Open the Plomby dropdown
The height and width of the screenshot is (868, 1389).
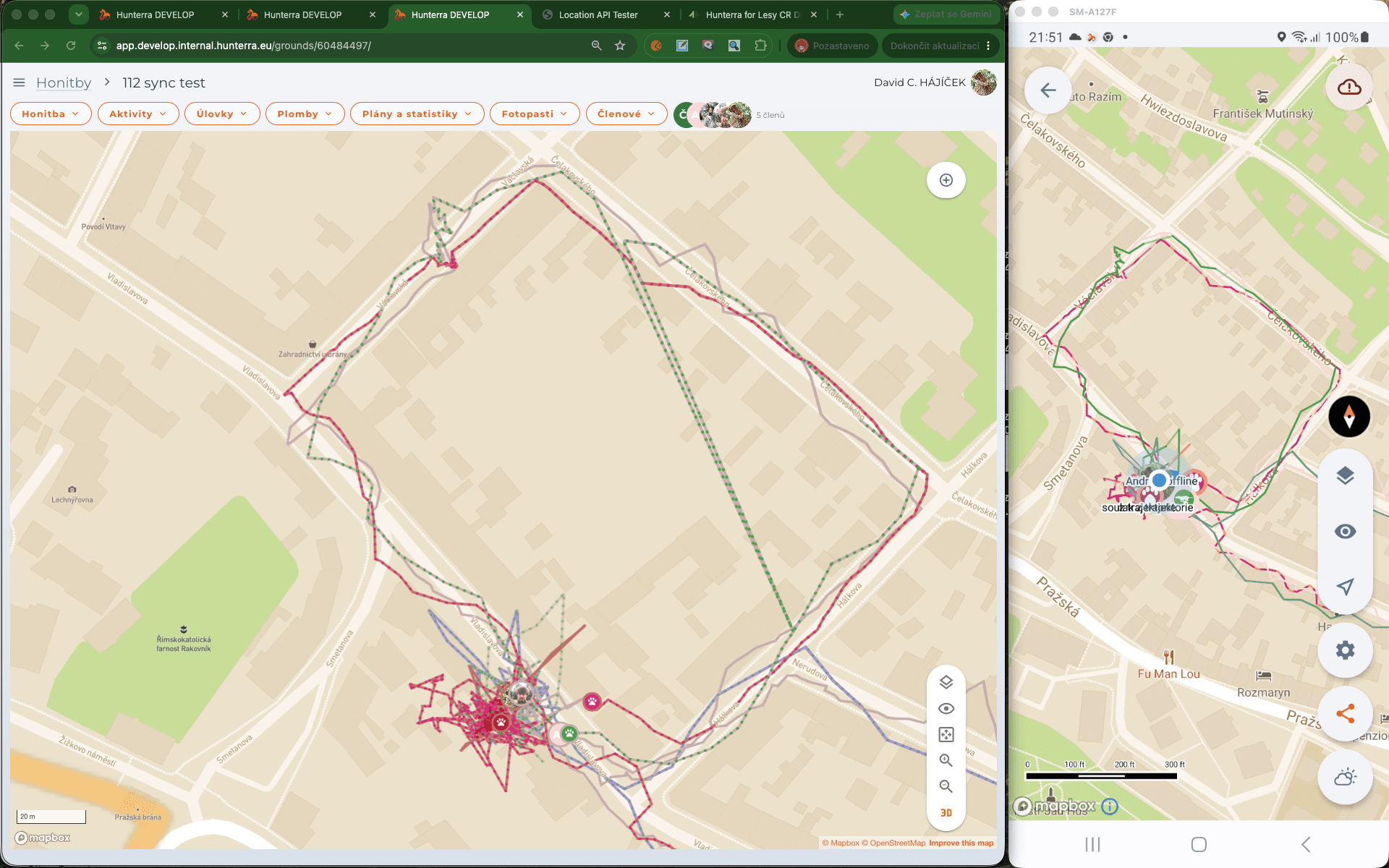pos(305,114)
